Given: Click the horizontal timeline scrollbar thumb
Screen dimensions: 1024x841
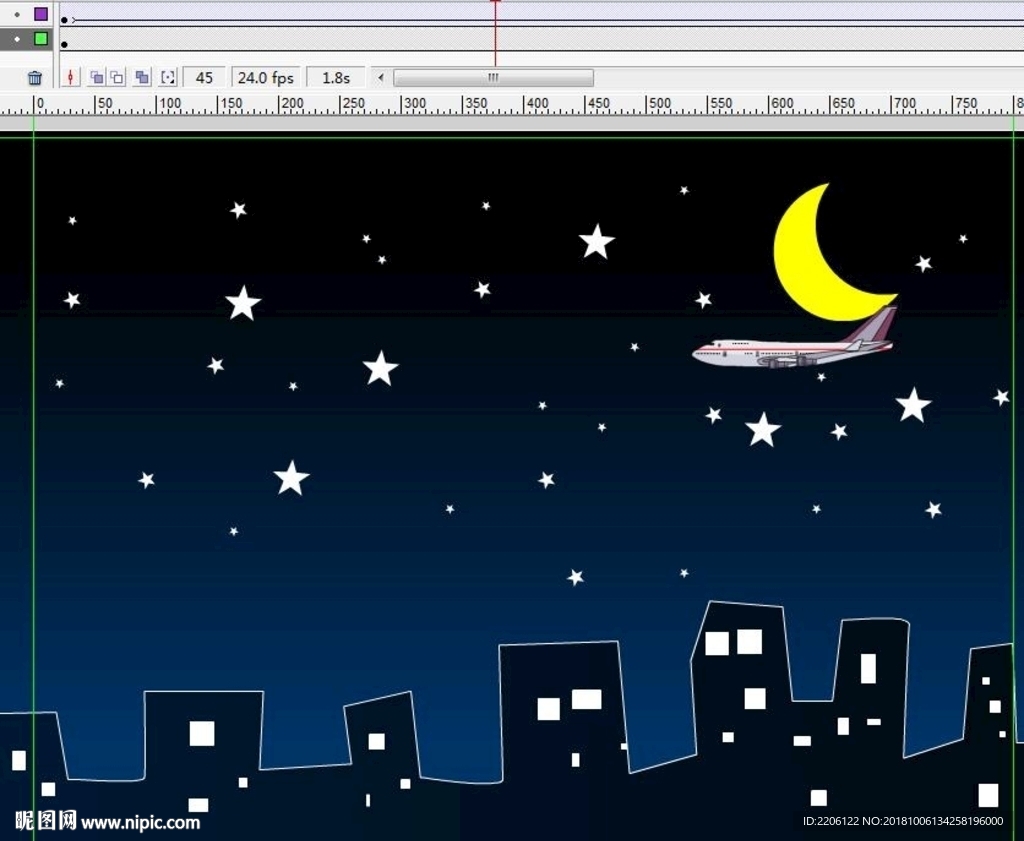Looking at the screenshot, I should click(x=493, y=78).
